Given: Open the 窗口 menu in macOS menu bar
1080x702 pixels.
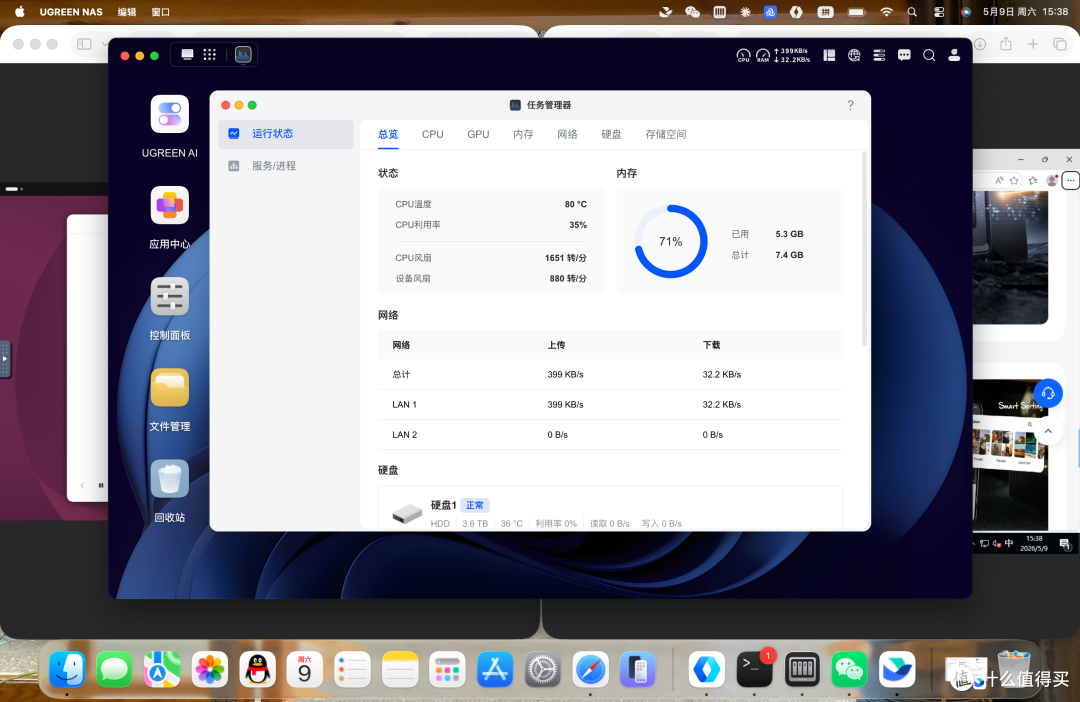Looking at the screenshot, I should pos(160,12).
